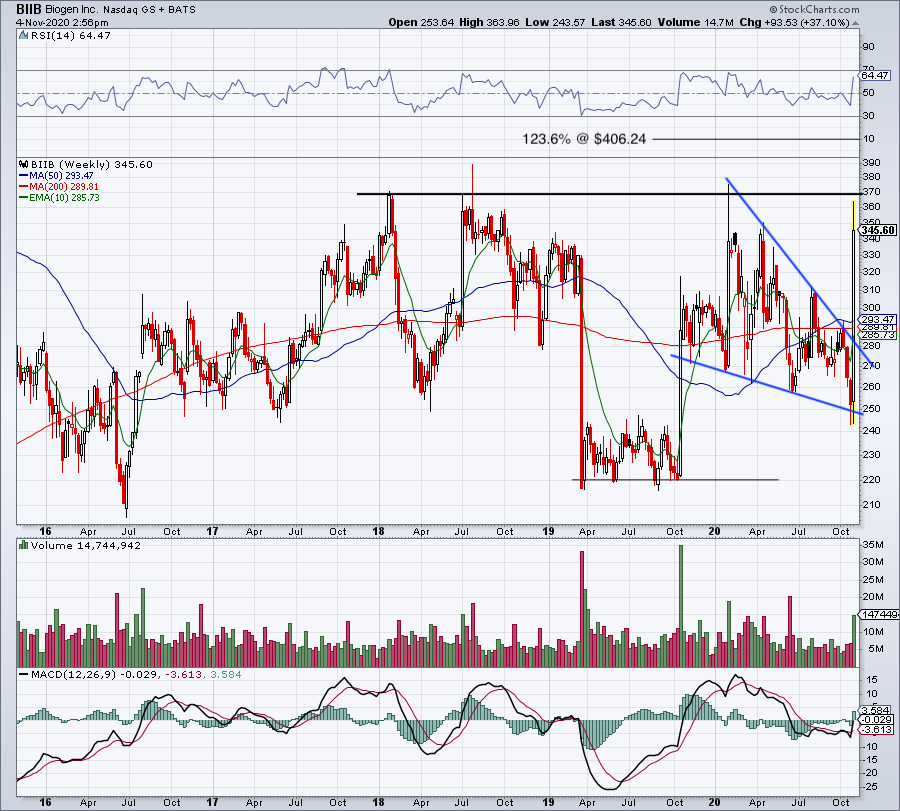Image resolution: width=900 pixels, height=811 pixels.
Task: Click the up arrow after Chg percentage
Action: coord(855,23)
